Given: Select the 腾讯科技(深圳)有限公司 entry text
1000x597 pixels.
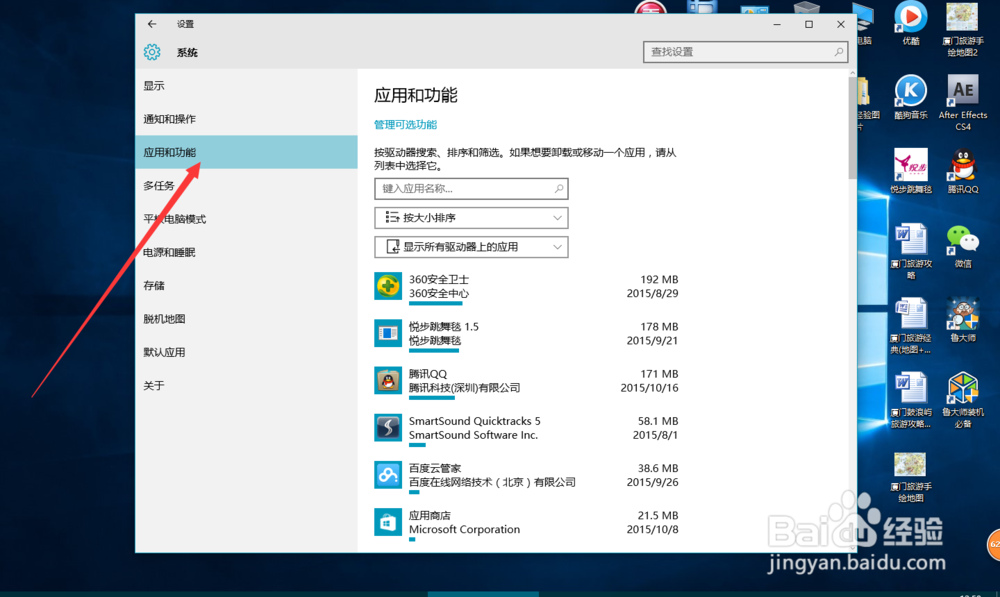Looking at the screenshot, I should pyautogui.click(x=464, y=388).
